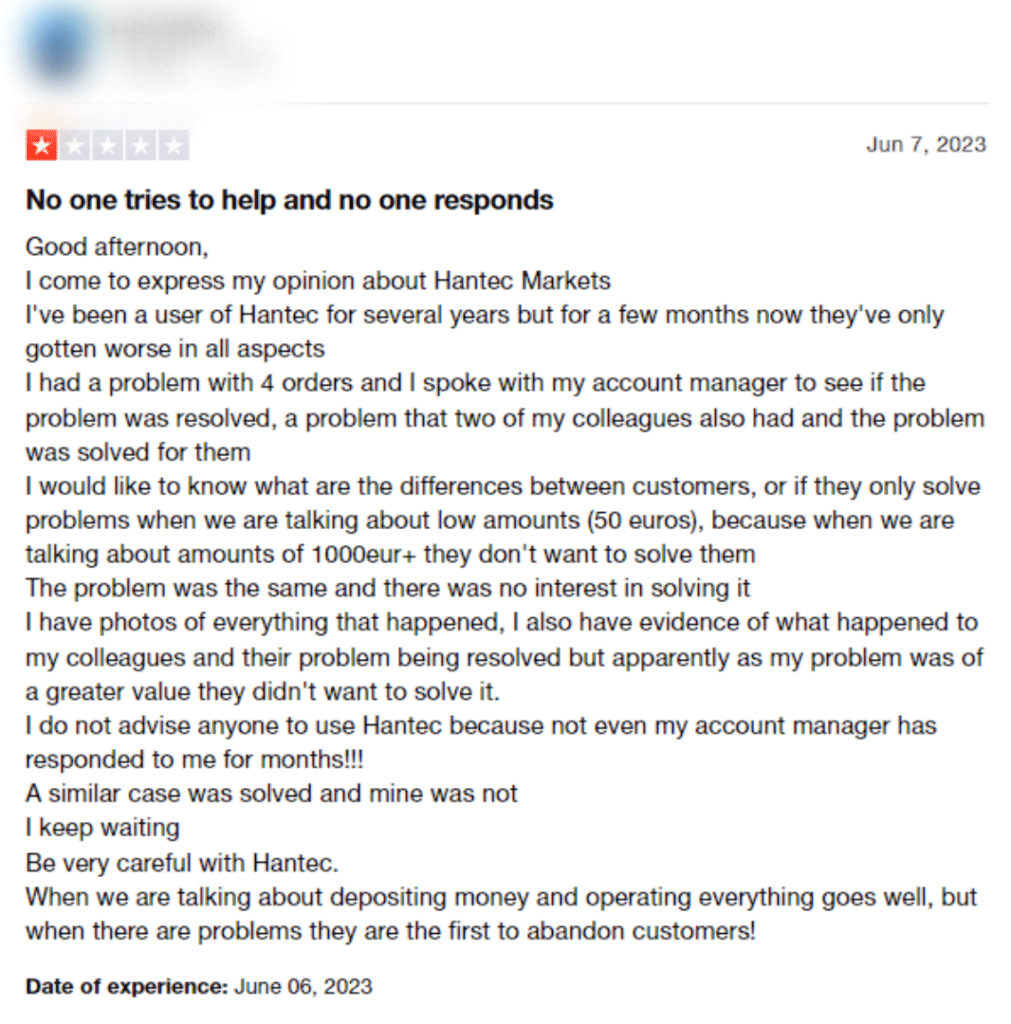Image resolution: width=1011 pixels, height=1024 pixels.
Task: Click the line mentioning 'Hantec Markets' opinion
Action: (x=318, y=281)
